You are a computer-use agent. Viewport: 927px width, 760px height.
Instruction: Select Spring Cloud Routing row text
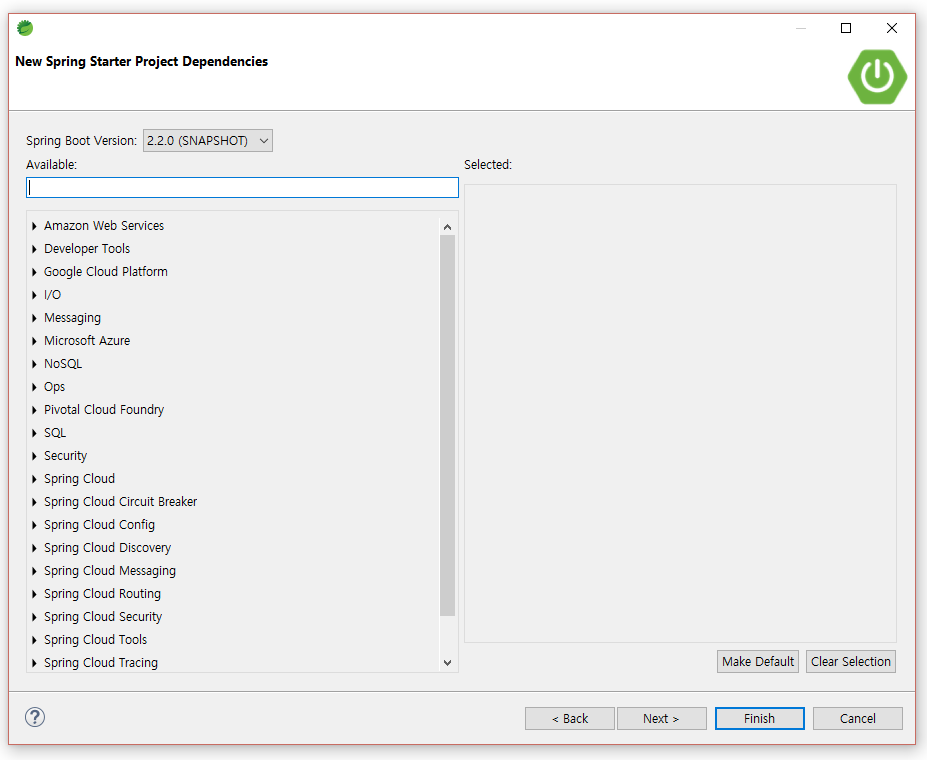tap(102, 594)
